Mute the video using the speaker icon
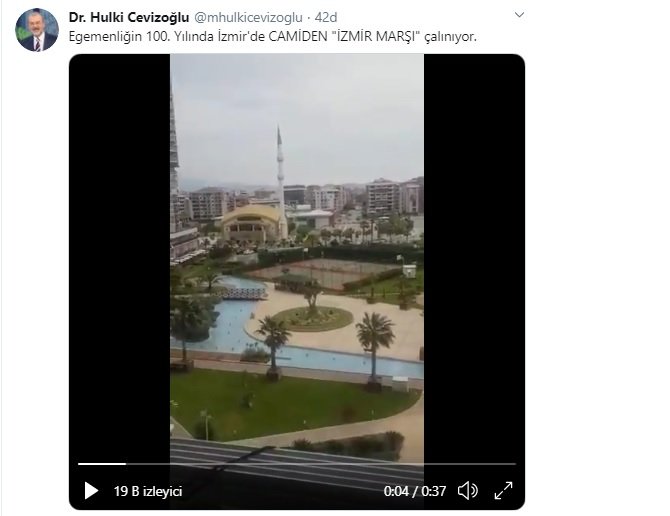670x516 pixels. pyautogui.click(x=468, y=491)
